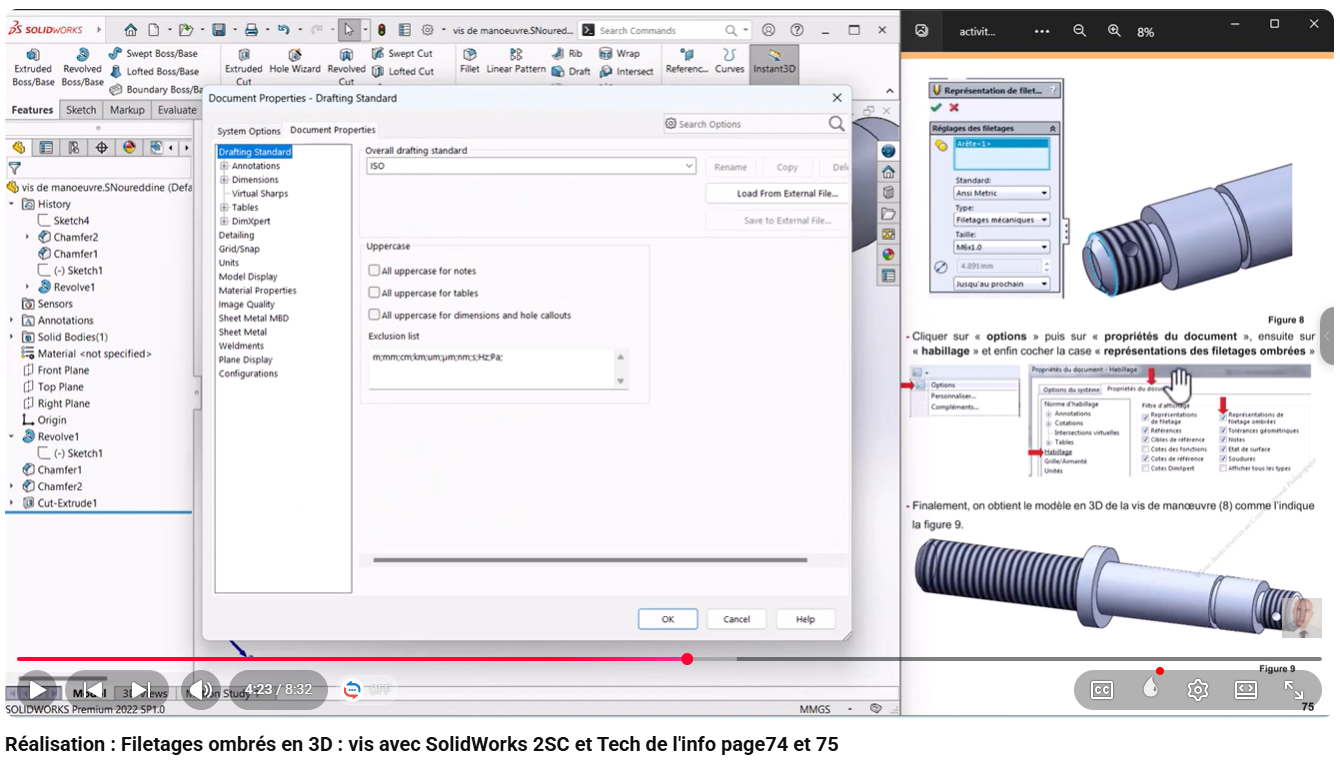
Task: Select the Revolved Boss/Base tool
Action: click(x=82, y=68)
